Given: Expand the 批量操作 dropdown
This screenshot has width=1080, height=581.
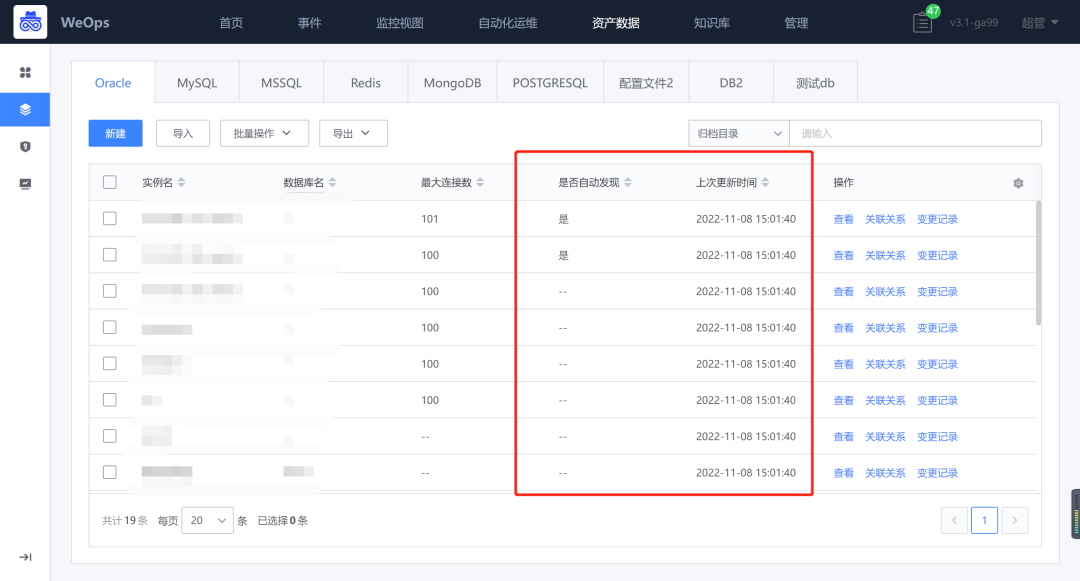Looking at the screenshot, I should [x=264, y=133].
